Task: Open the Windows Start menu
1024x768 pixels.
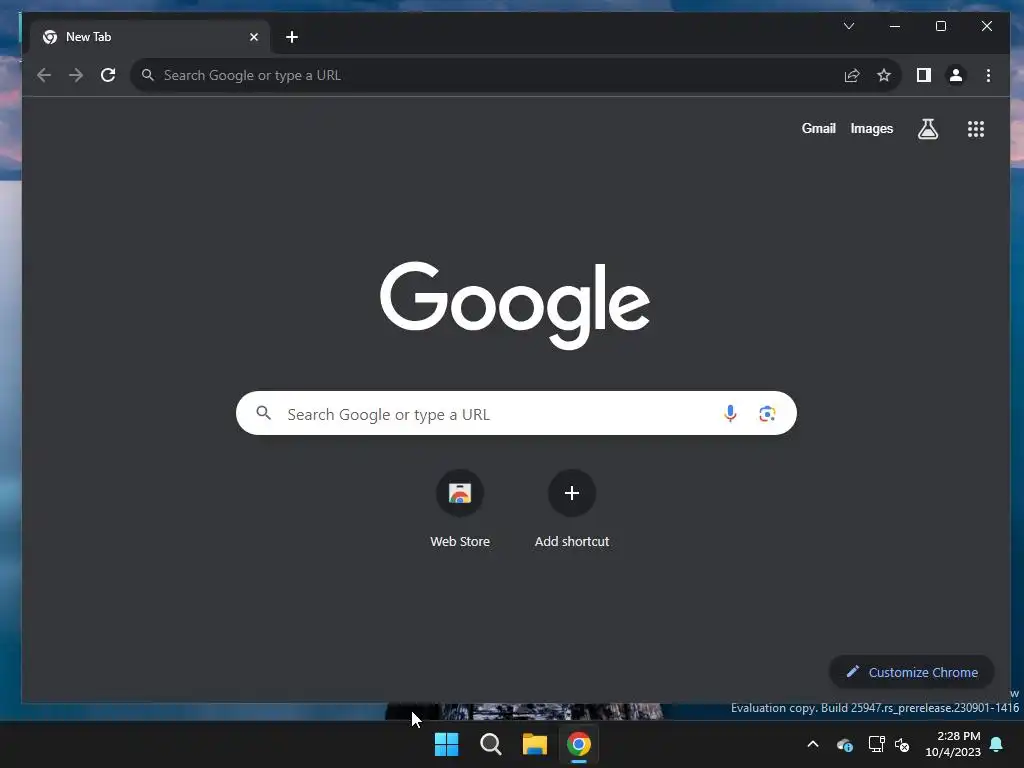Action: tap(447, 744)
